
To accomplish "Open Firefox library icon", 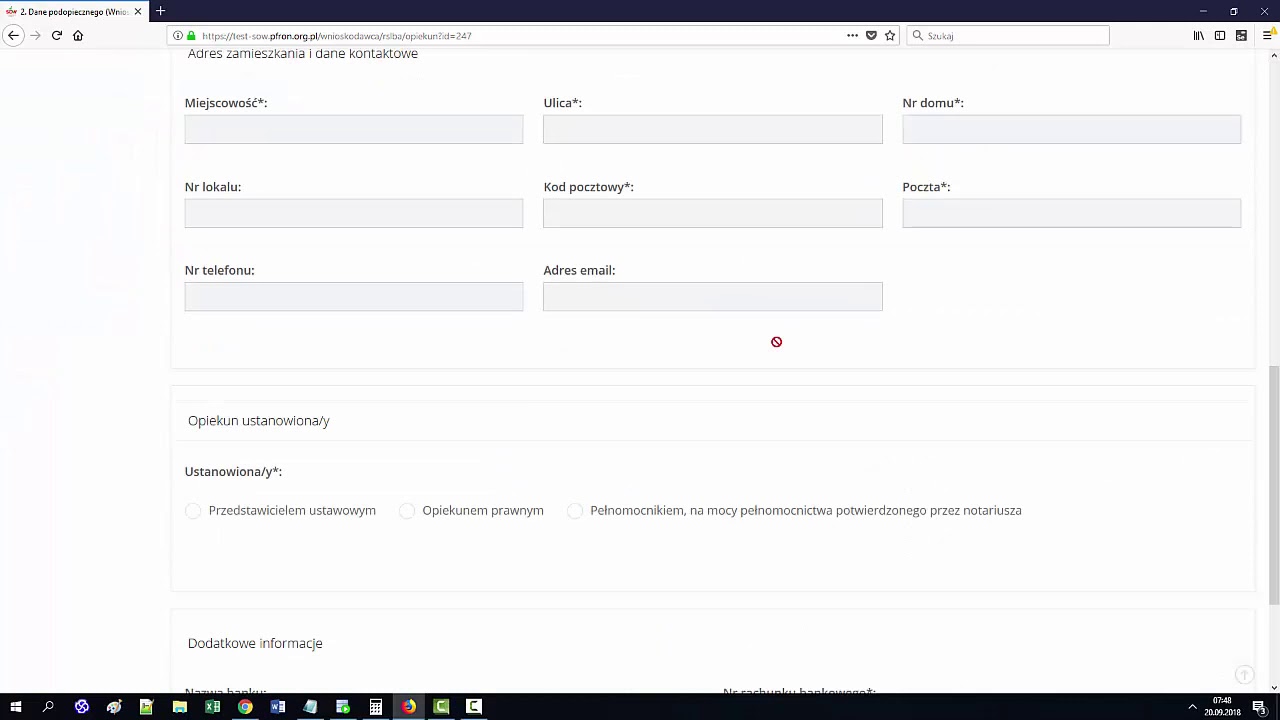I will coord(1198,35).
